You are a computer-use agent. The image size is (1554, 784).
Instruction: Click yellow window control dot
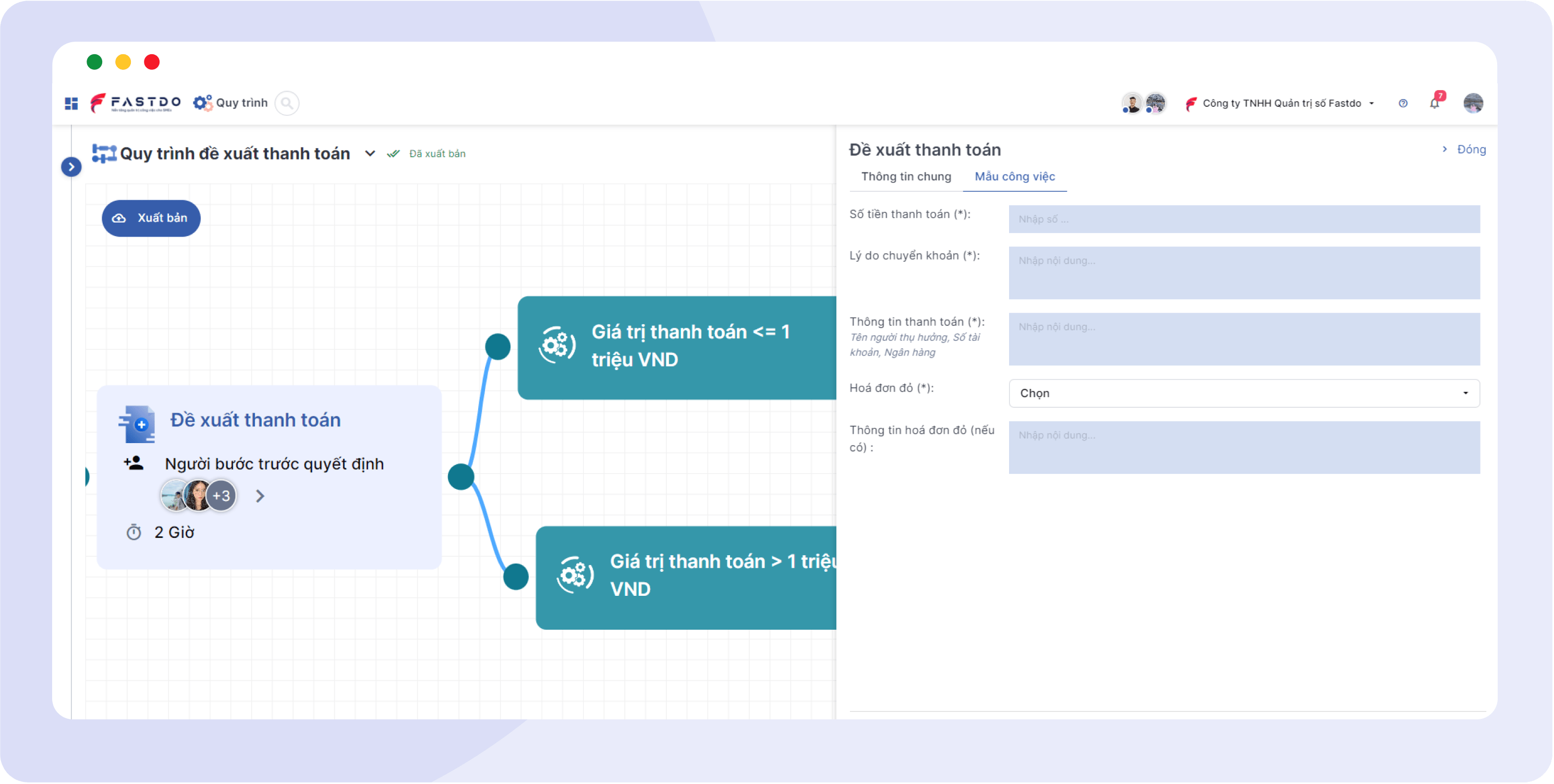click(123, 62)
